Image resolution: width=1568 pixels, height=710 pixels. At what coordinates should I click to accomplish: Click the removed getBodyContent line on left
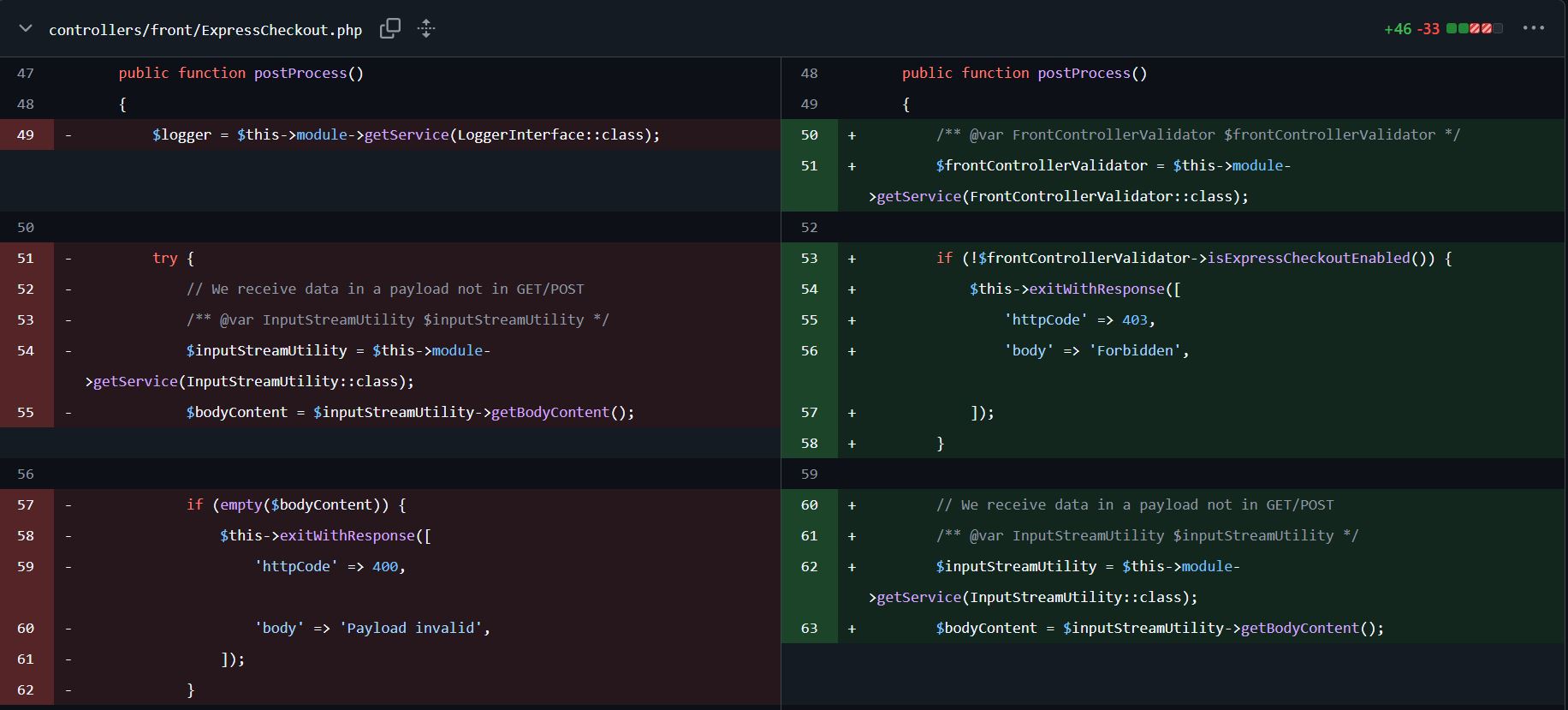pos(410,412)
